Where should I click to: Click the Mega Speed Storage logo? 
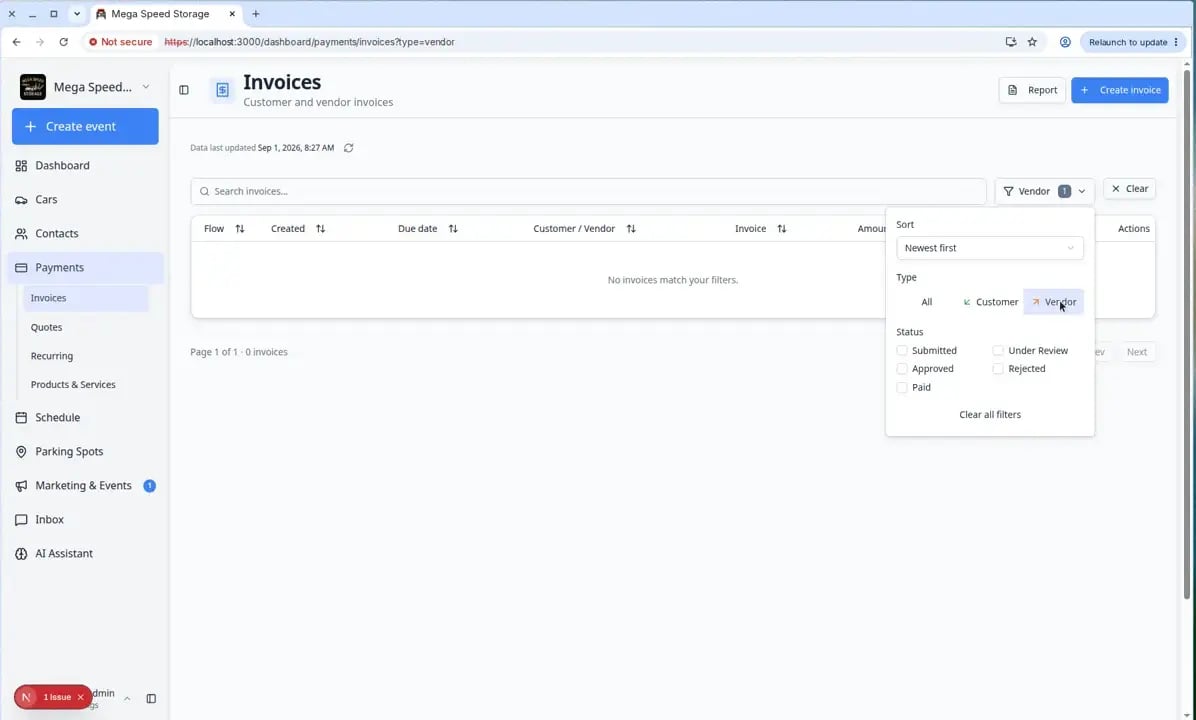[33, 87]
